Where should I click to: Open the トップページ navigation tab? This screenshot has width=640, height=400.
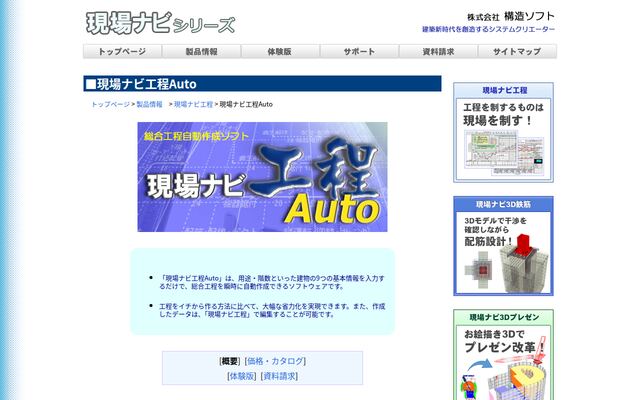point(122,51)
